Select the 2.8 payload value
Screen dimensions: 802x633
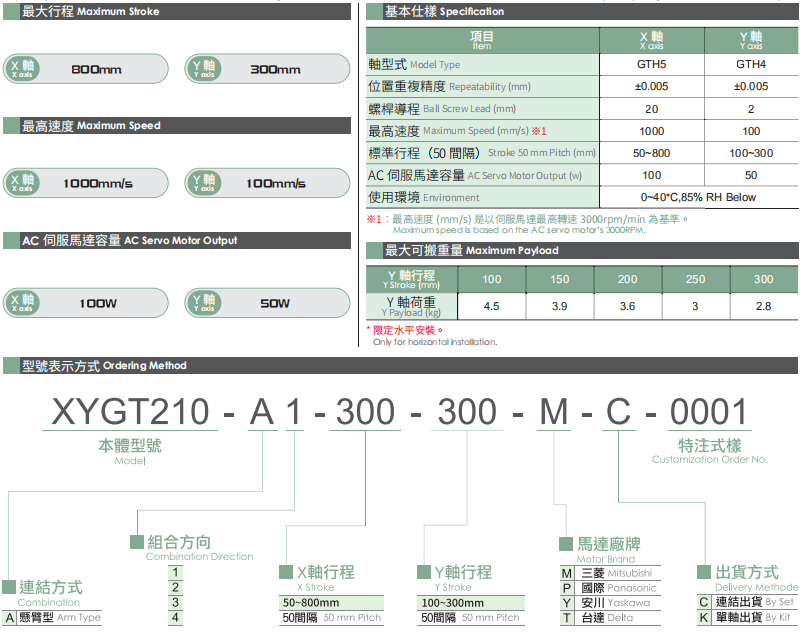click(764, 306)
